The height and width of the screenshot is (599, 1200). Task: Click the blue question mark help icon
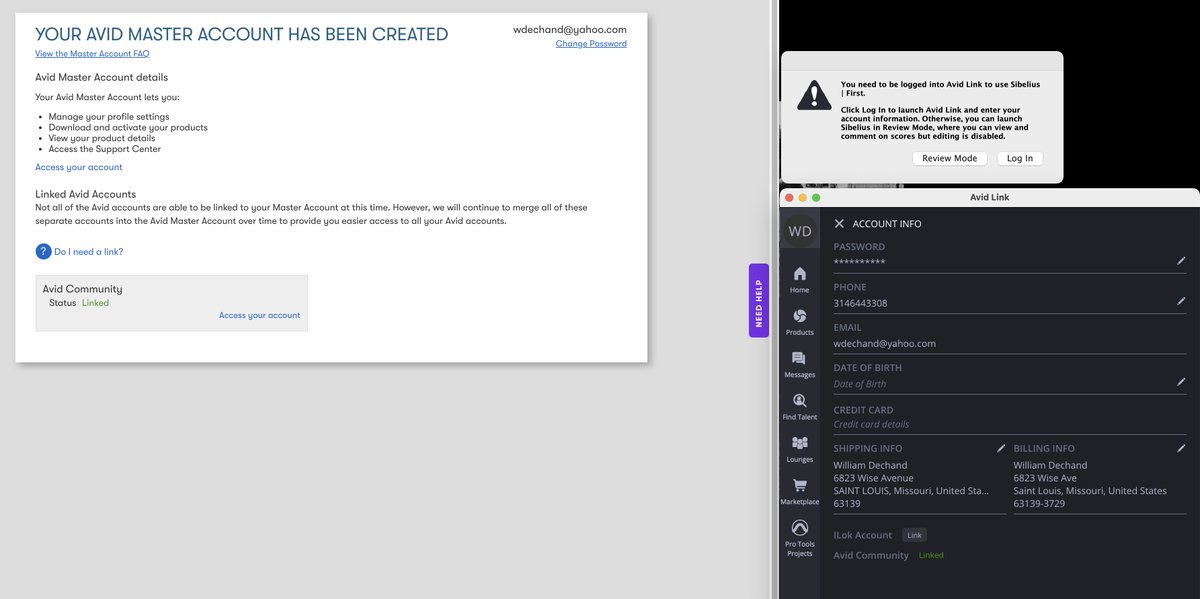[x=43, y=252]
